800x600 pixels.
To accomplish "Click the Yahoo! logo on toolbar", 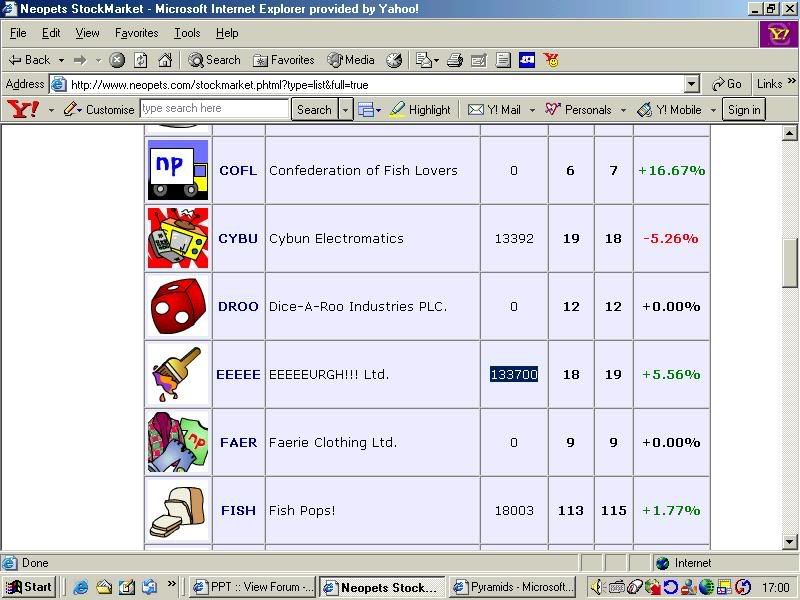I will click(22, 109).
